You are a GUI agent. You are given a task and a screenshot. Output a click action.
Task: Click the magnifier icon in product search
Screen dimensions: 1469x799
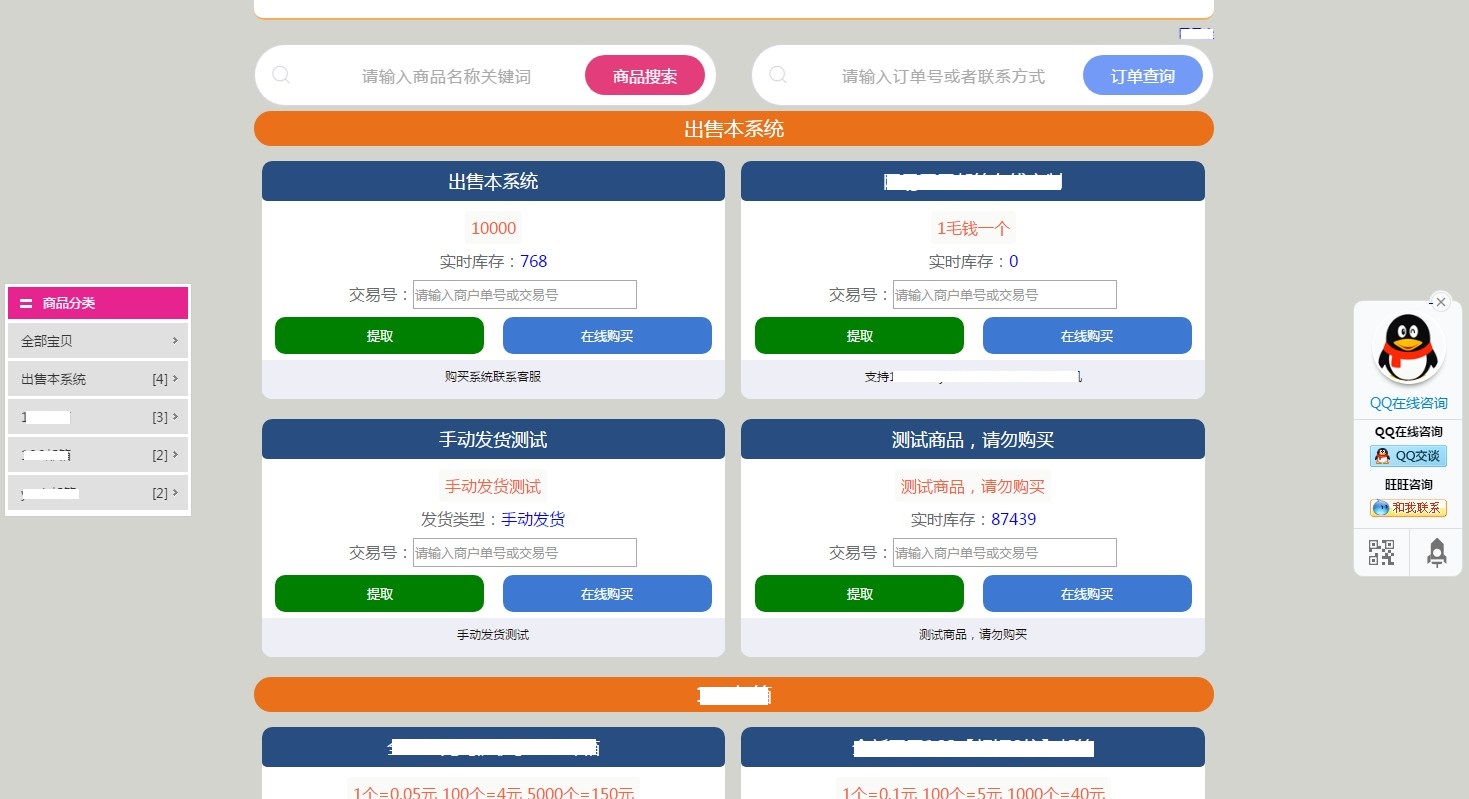[x=281, y=75]
